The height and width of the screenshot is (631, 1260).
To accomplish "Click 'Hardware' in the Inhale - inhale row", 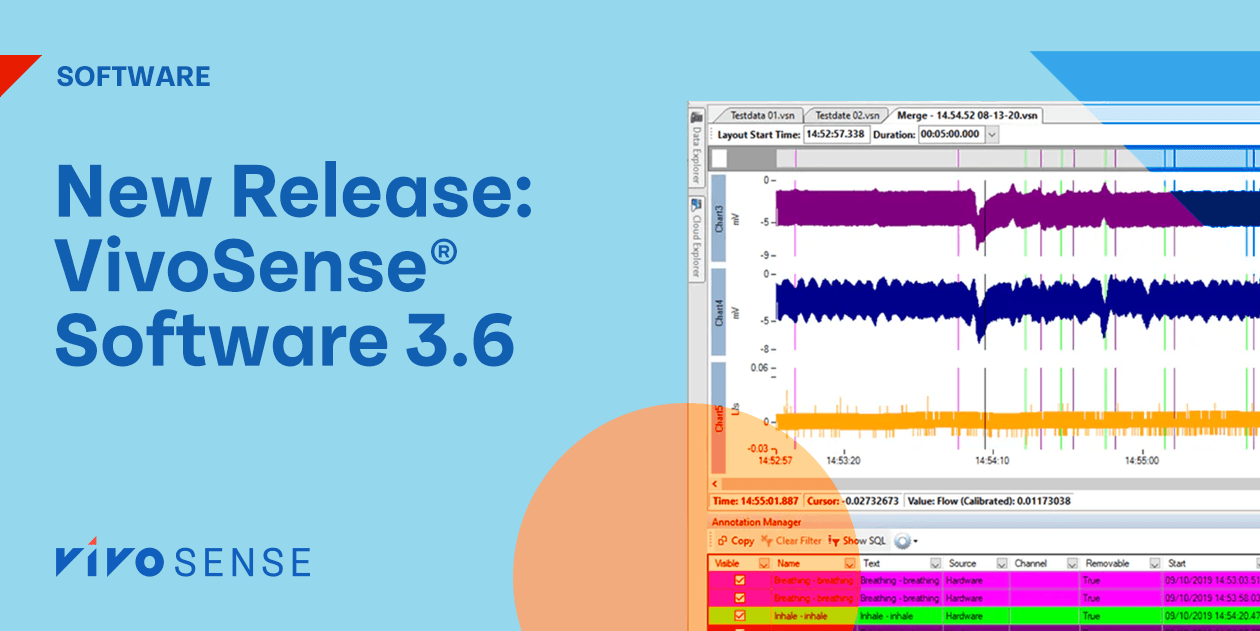I will coord(964,616).
